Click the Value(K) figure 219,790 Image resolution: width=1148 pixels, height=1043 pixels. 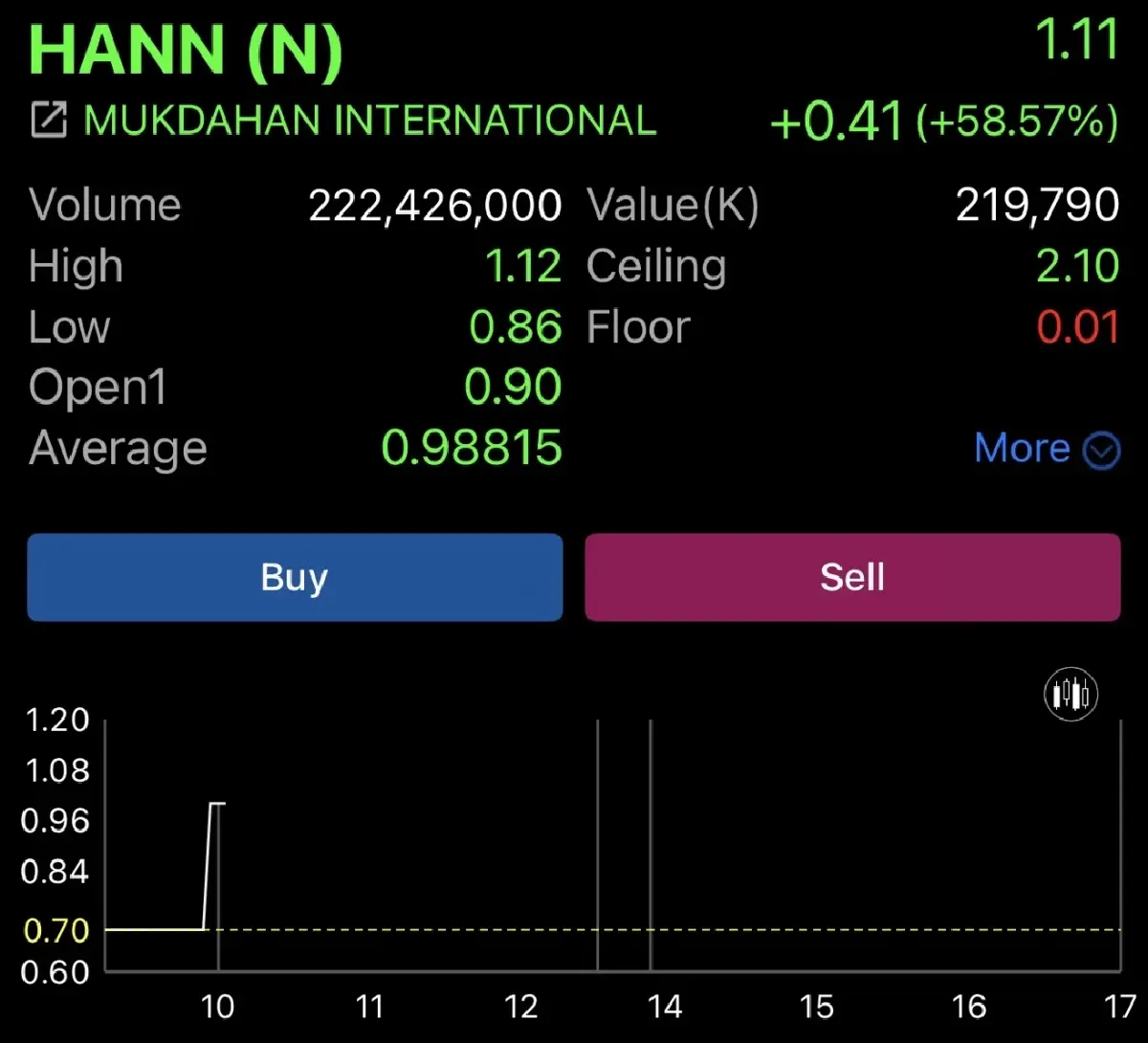[x=1037, y=205]
